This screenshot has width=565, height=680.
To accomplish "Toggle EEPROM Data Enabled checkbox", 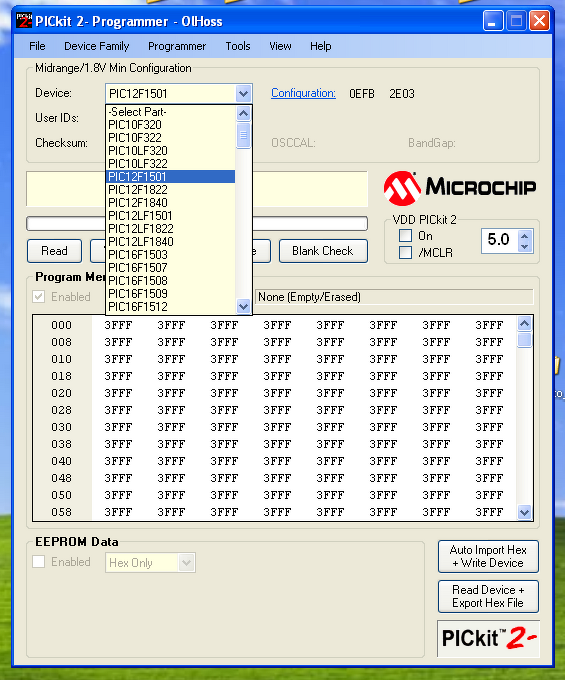I will [39, 562].
